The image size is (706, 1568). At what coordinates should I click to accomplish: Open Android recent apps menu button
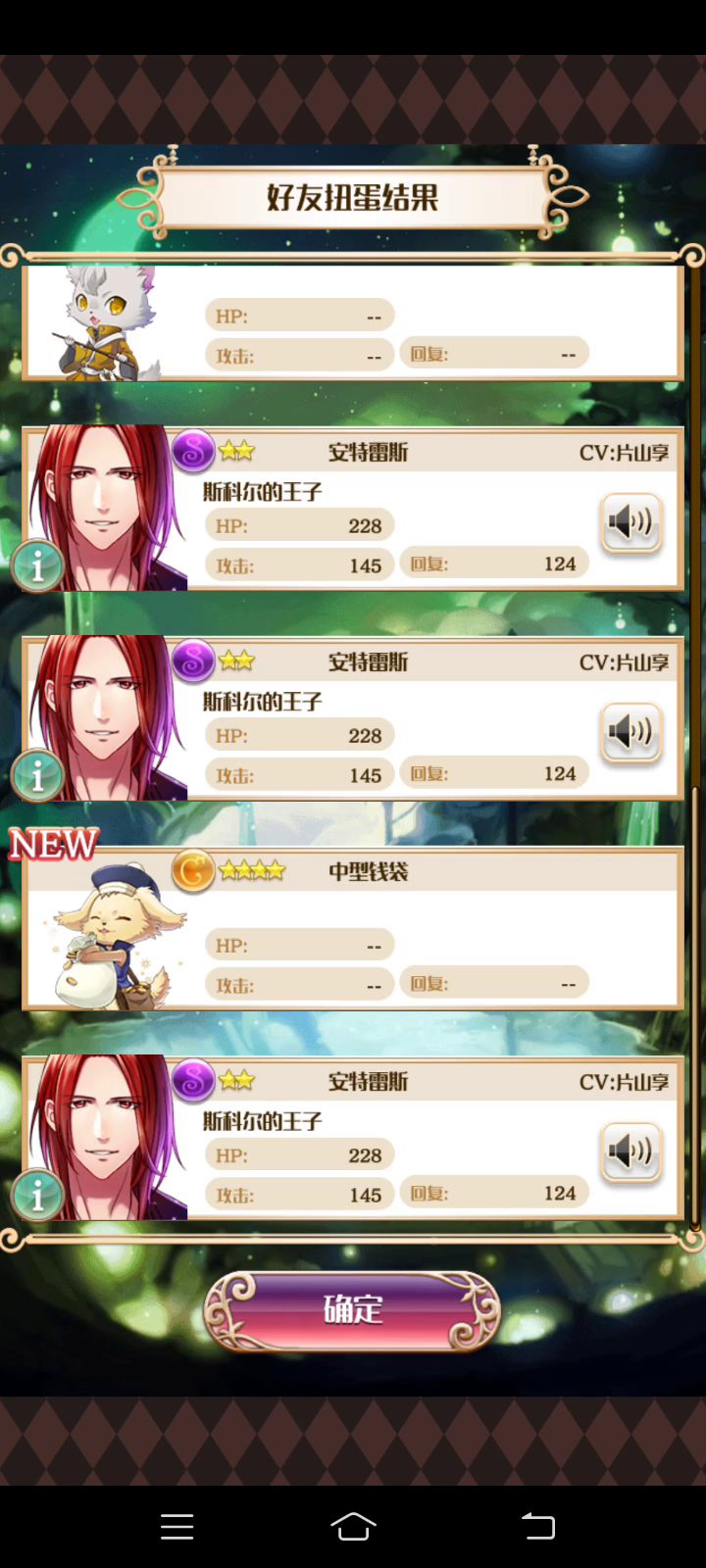176,1527
